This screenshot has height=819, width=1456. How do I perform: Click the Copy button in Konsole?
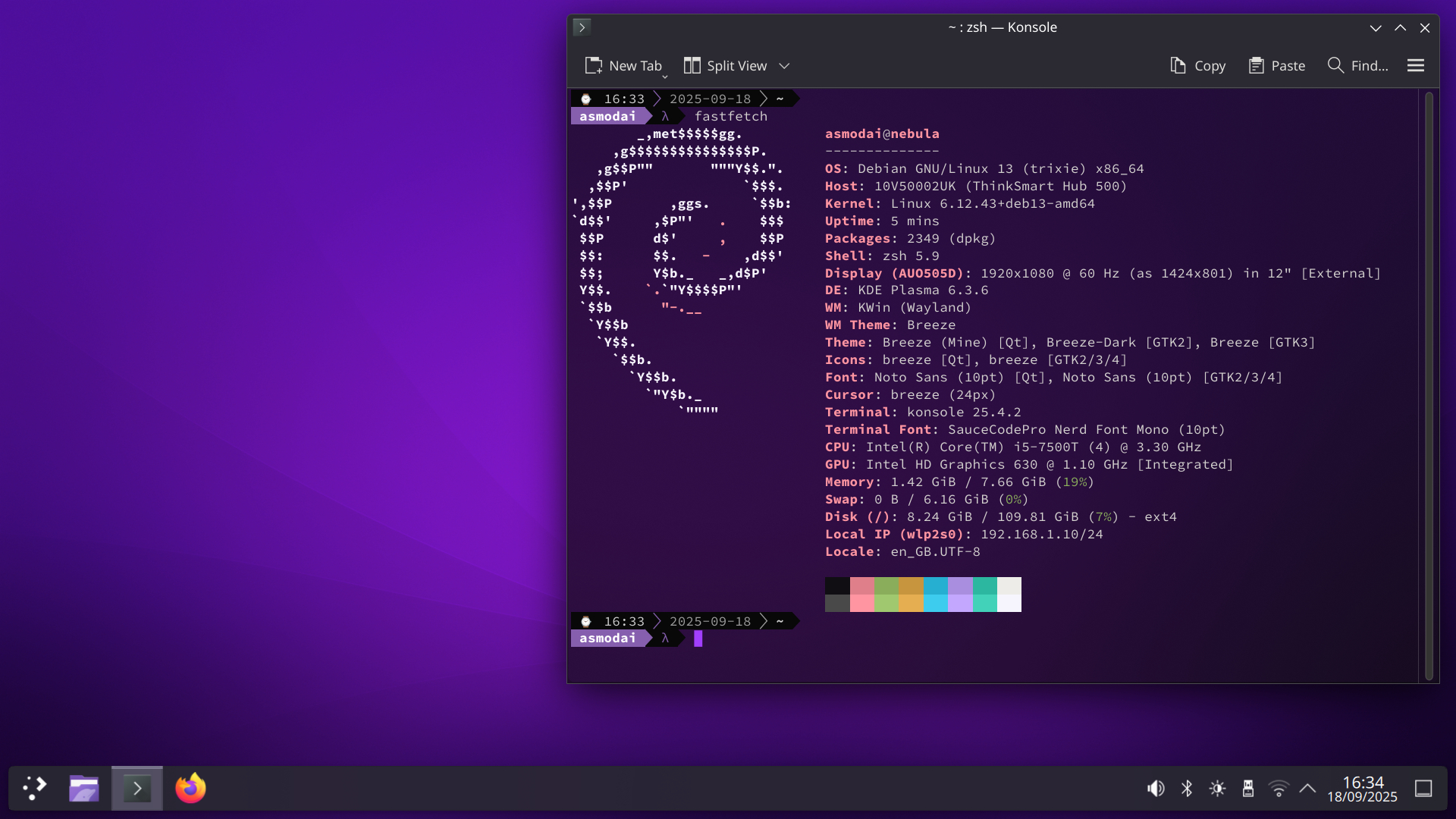click(1198, 66)
